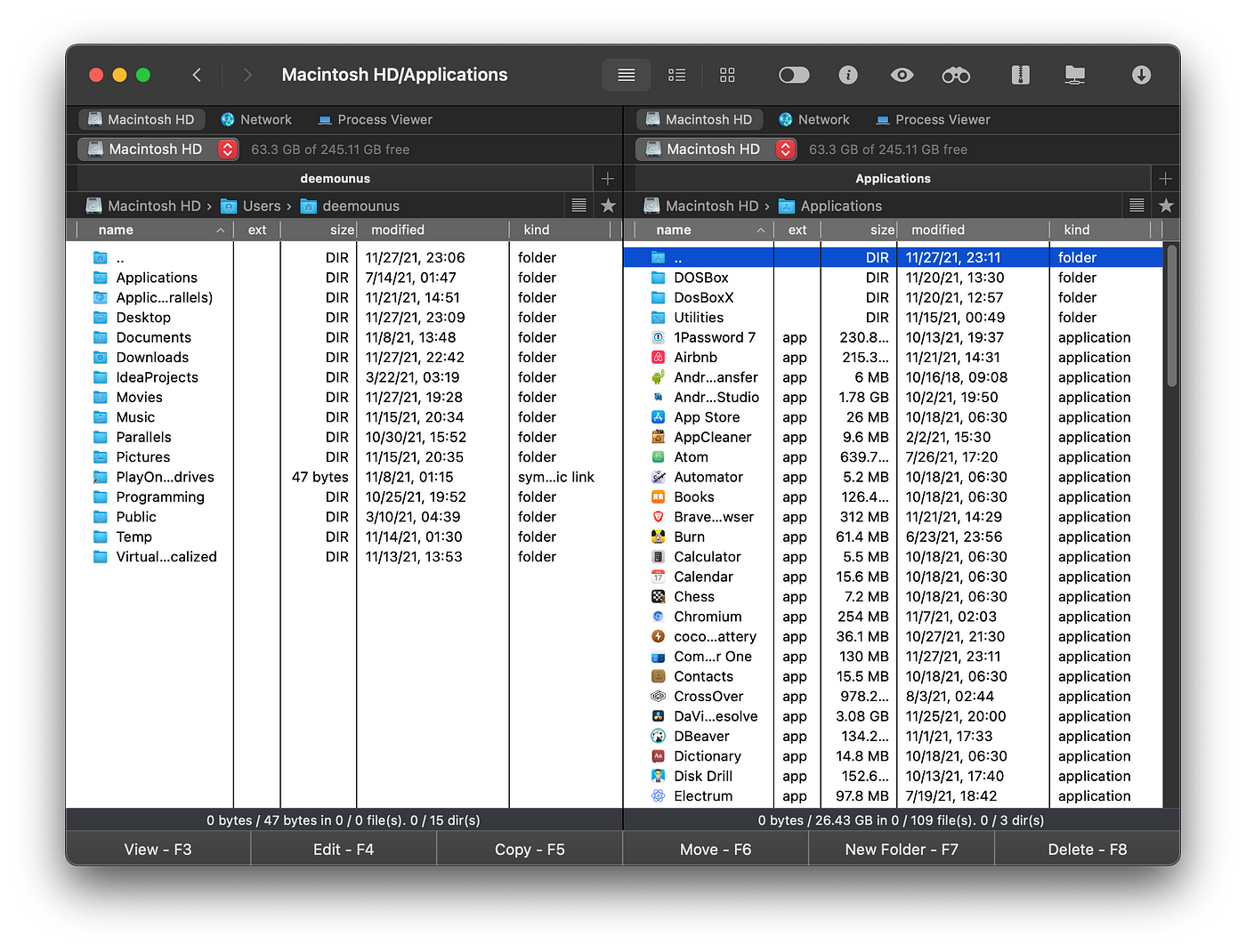1246x952 pixels.
Task: Select the Disk Drill row
Action: (893, 776)
